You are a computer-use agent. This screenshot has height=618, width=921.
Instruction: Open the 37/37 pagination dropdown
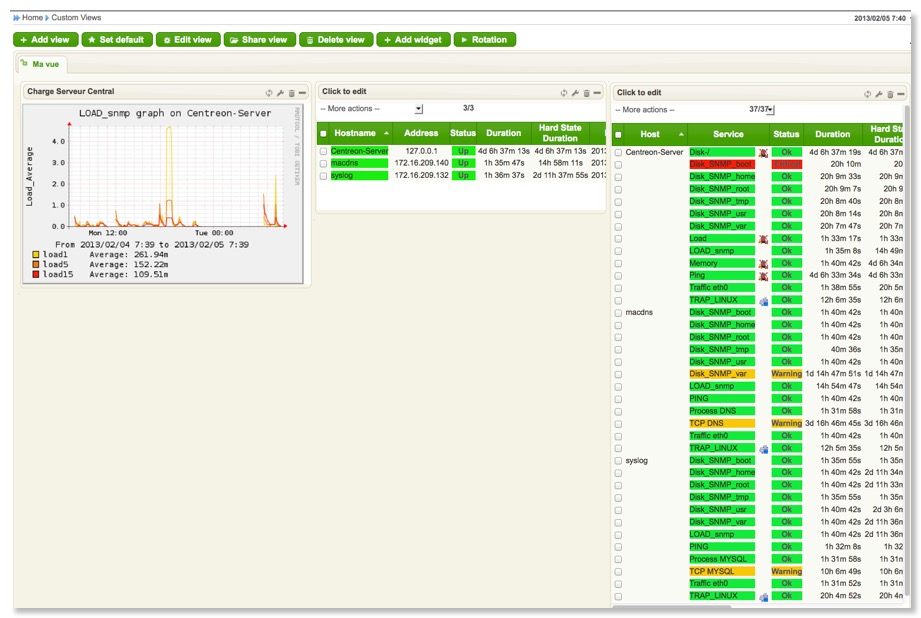coord(769,107)
